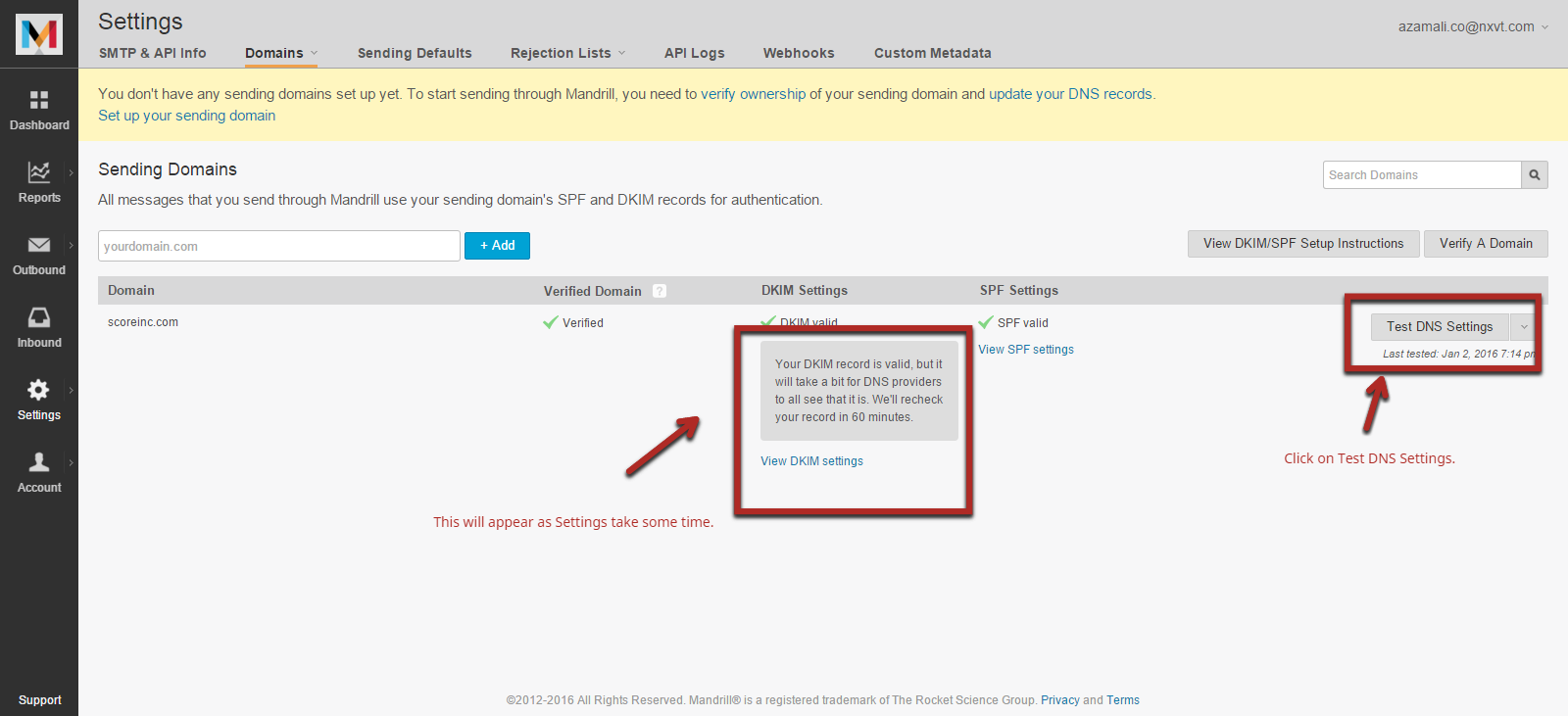Viewport: 1568px width, 716px height.
Task: Click the Test DNS Settings button
Action: pos(1440,327)
